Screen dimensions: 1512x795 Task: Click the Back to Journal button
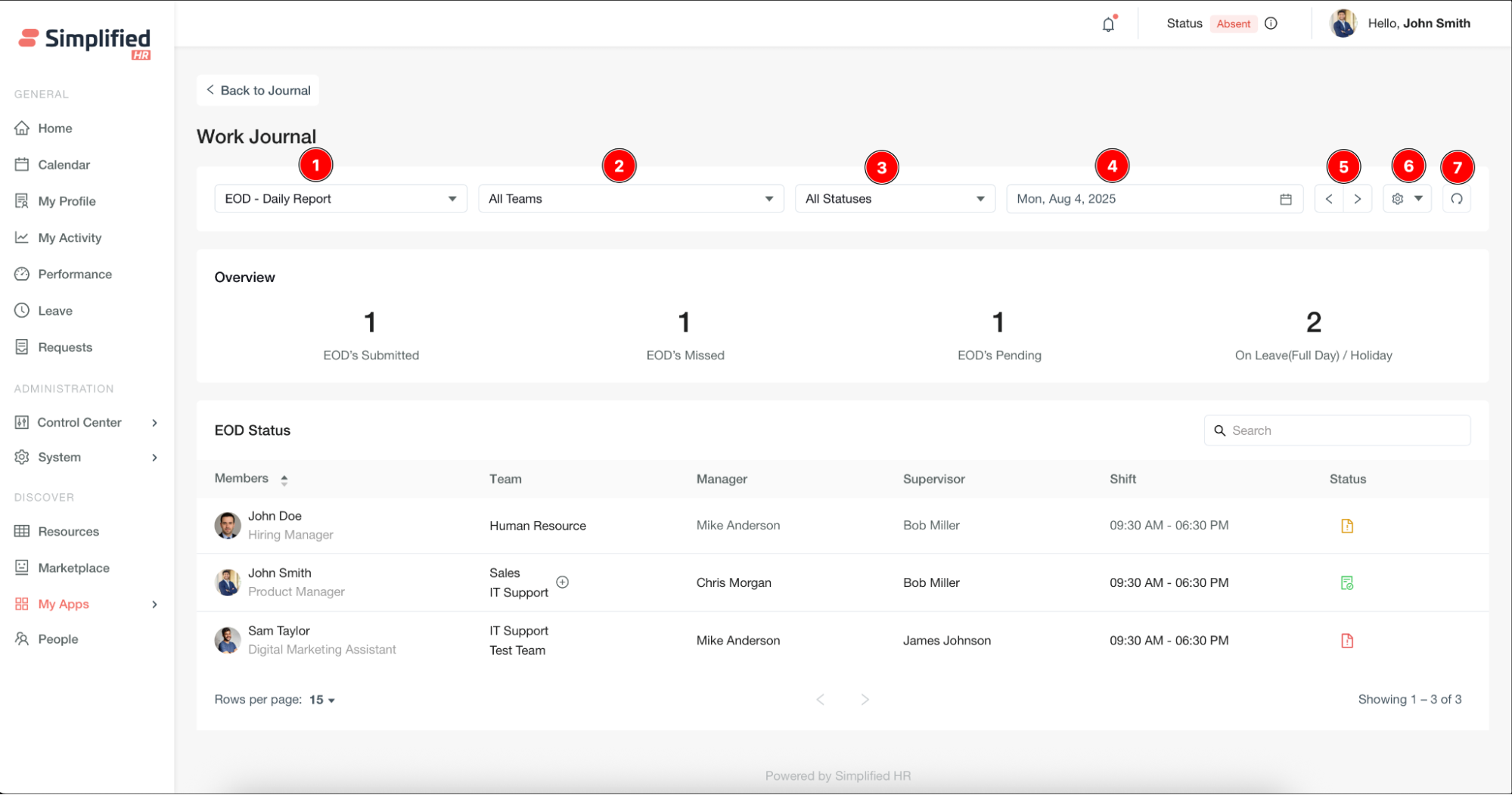coord(258,90)
